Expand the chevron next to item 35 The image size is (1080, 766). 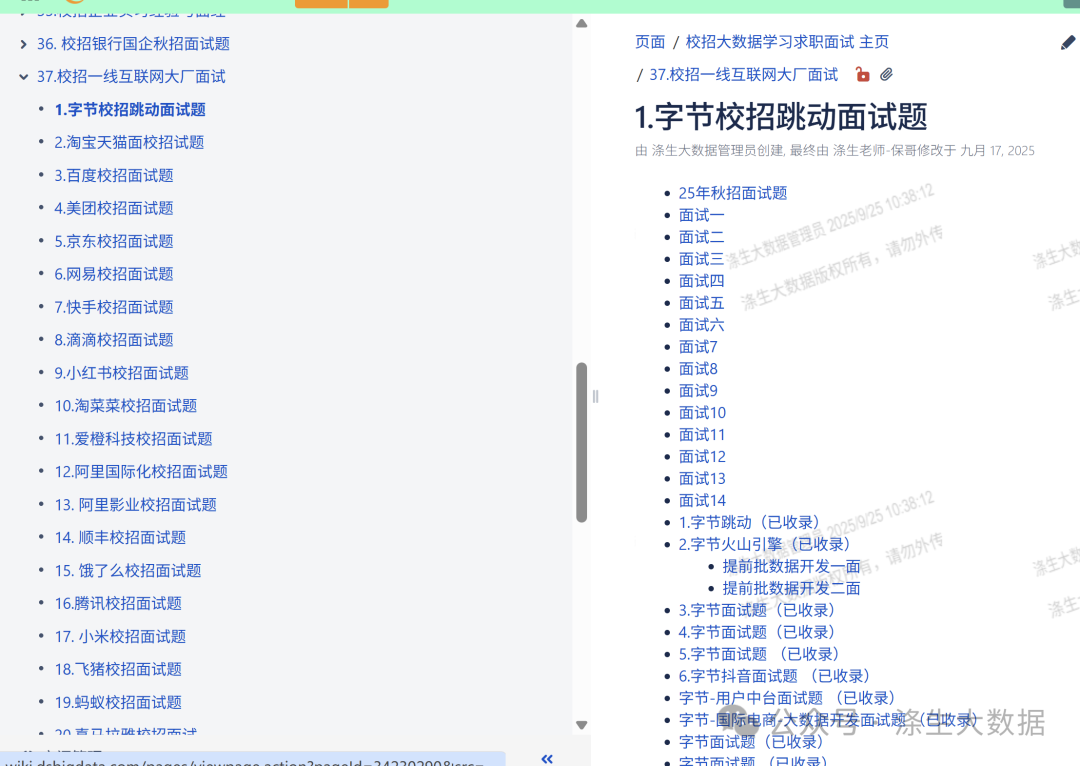coord(22,12)
